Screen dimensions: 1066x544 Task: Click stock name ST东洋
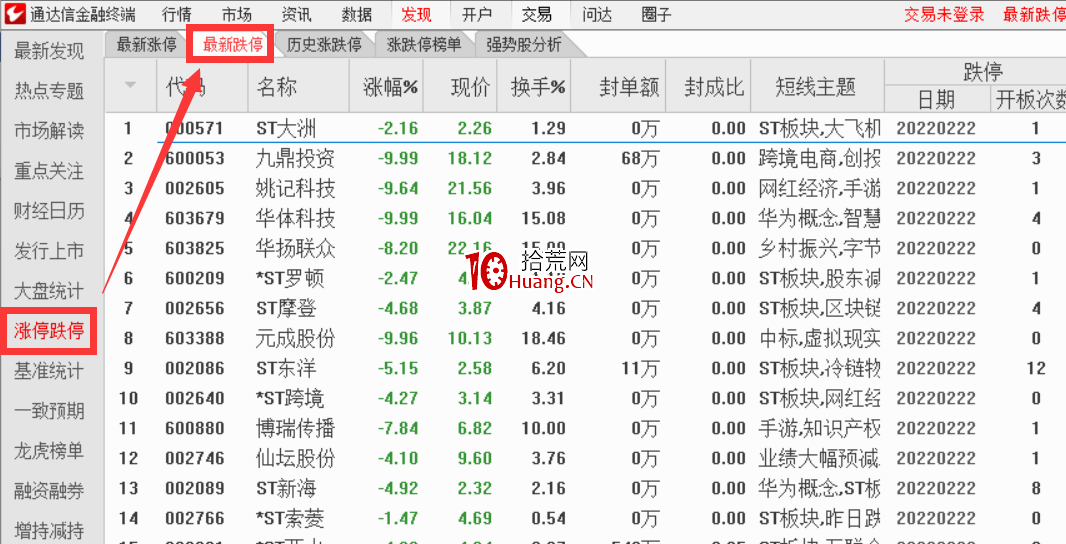(286, 368)
